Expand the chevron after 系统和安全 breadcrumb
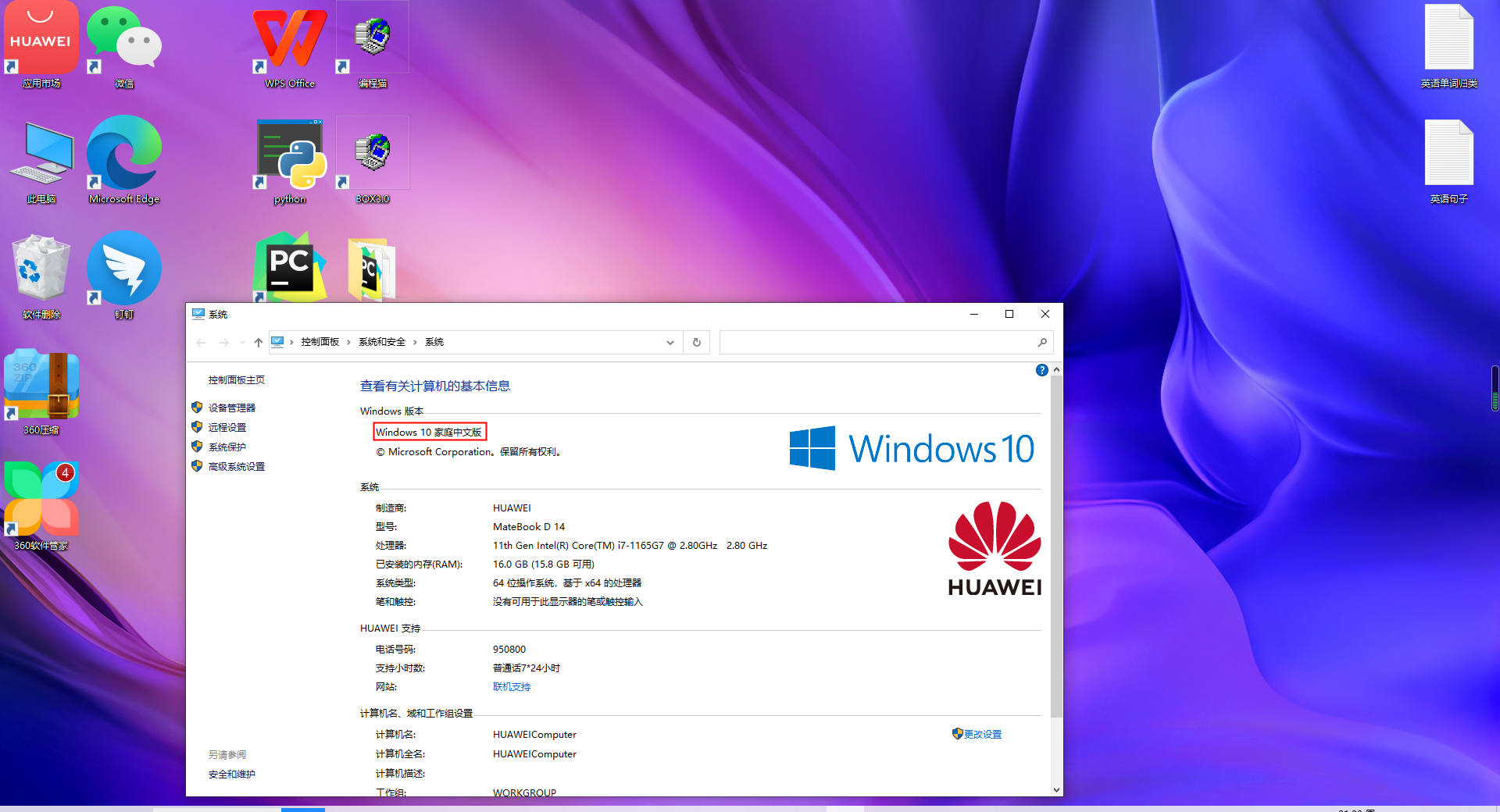1500x812 pixels. tap(415, 342)
